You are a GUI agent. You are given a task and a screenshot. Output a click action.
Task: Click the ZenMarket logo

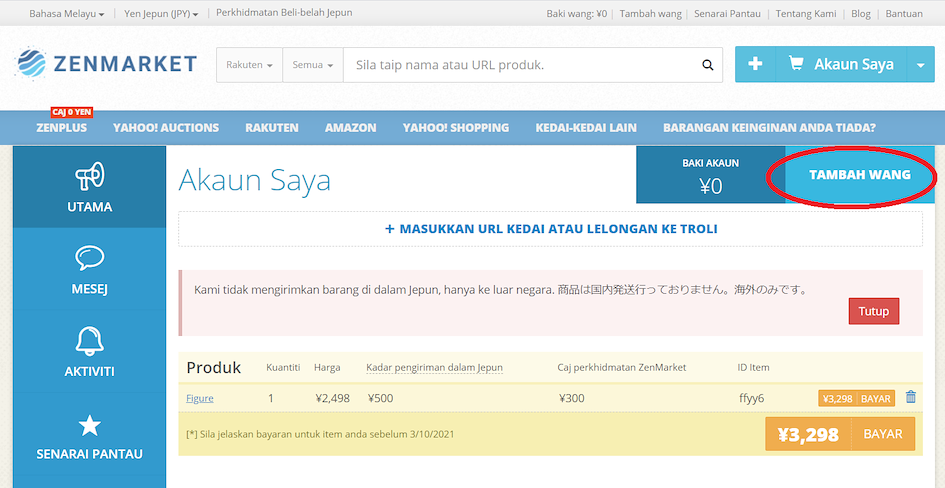107,64
